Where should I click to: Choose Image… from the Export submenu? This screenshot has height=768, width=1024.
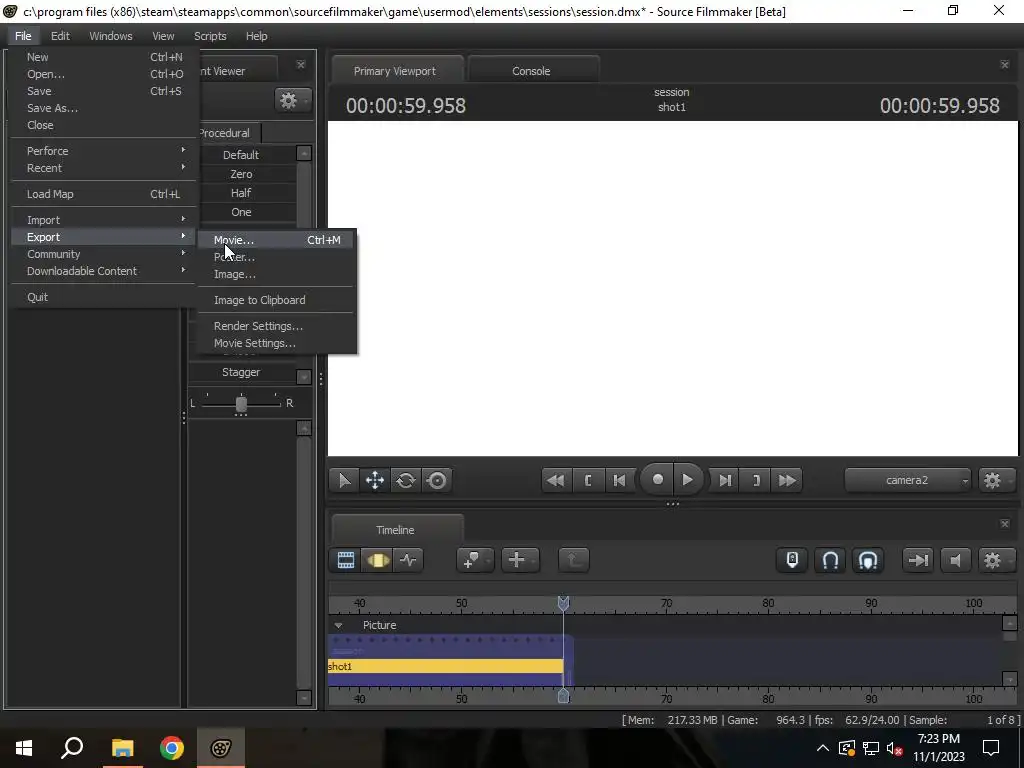point(277,274)
